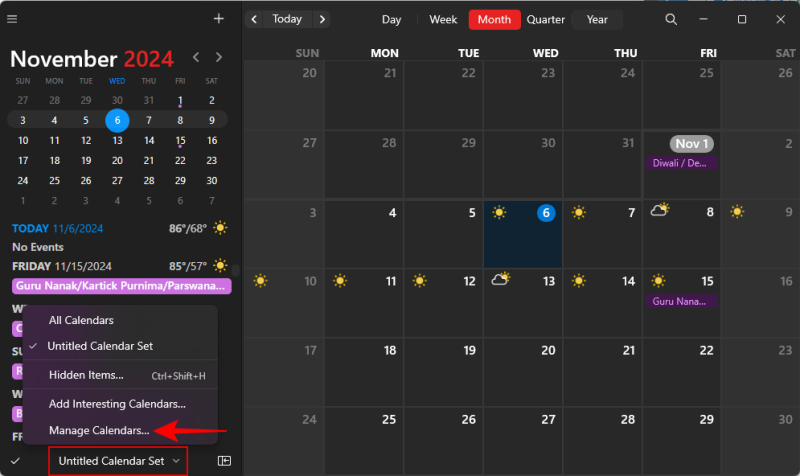Click the checkmark icon at bottom left

pos(15,461)
